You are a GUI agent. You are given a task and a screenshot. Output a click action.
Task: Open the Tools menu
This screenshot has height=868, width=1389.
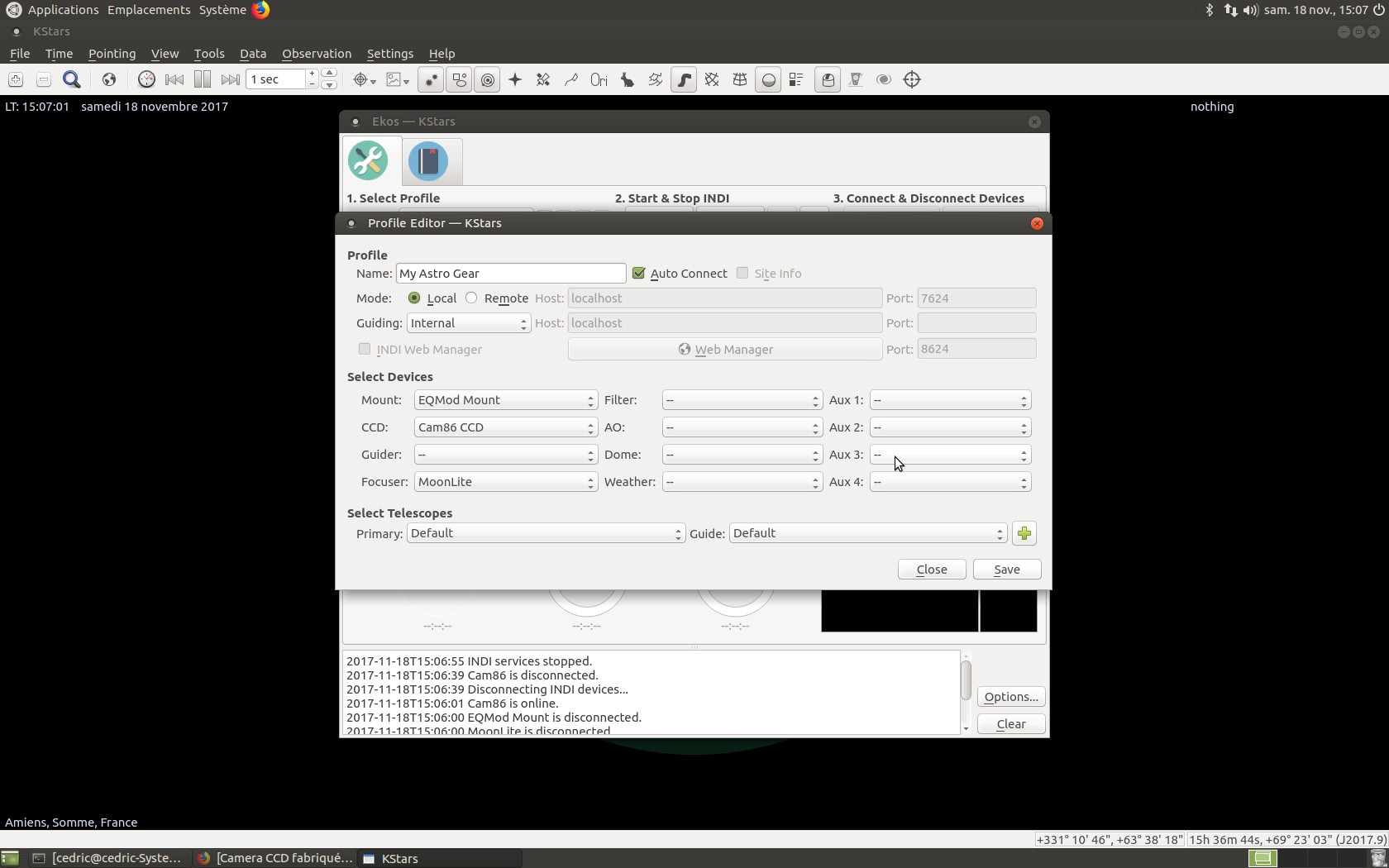209,54
